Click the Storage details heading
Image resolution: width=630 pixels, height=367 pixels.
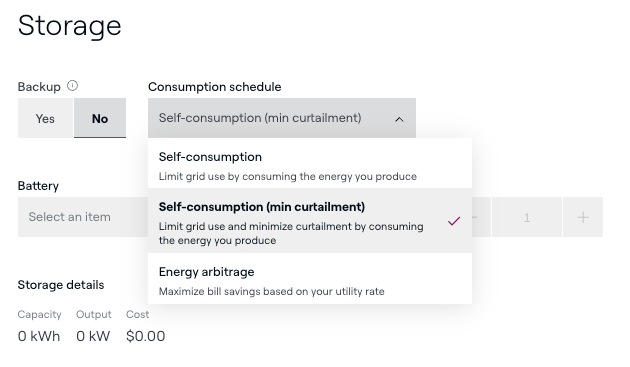[x=61, y=285]
